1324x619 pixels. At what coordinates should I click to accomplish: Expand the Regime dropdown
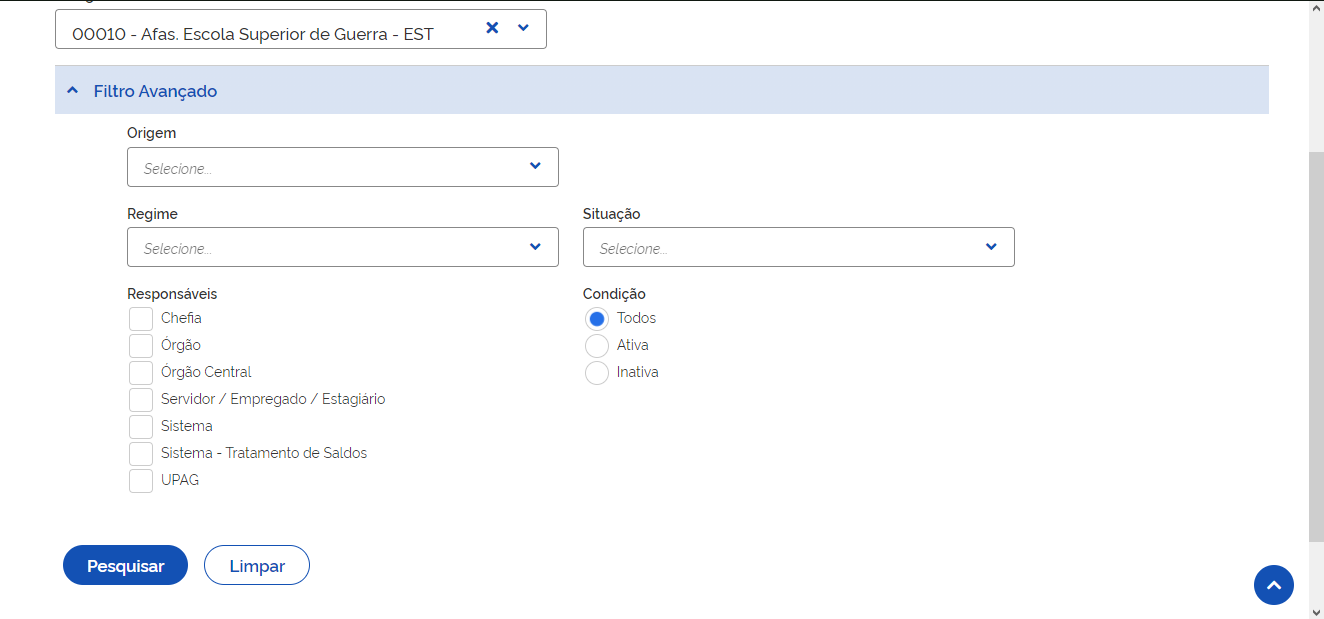[342, 247]
